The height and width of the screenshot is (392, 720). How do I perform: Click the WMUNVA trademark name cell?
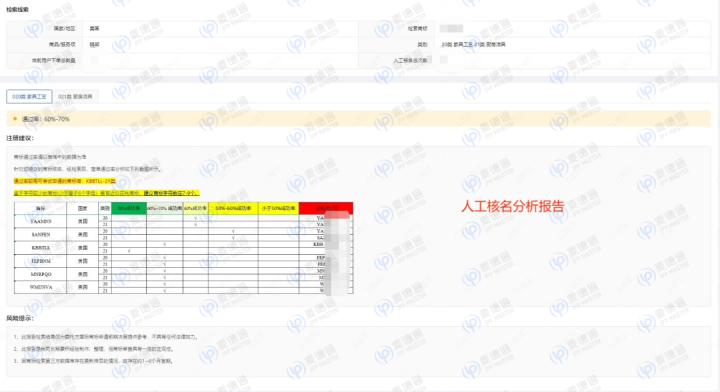point(41,287)
